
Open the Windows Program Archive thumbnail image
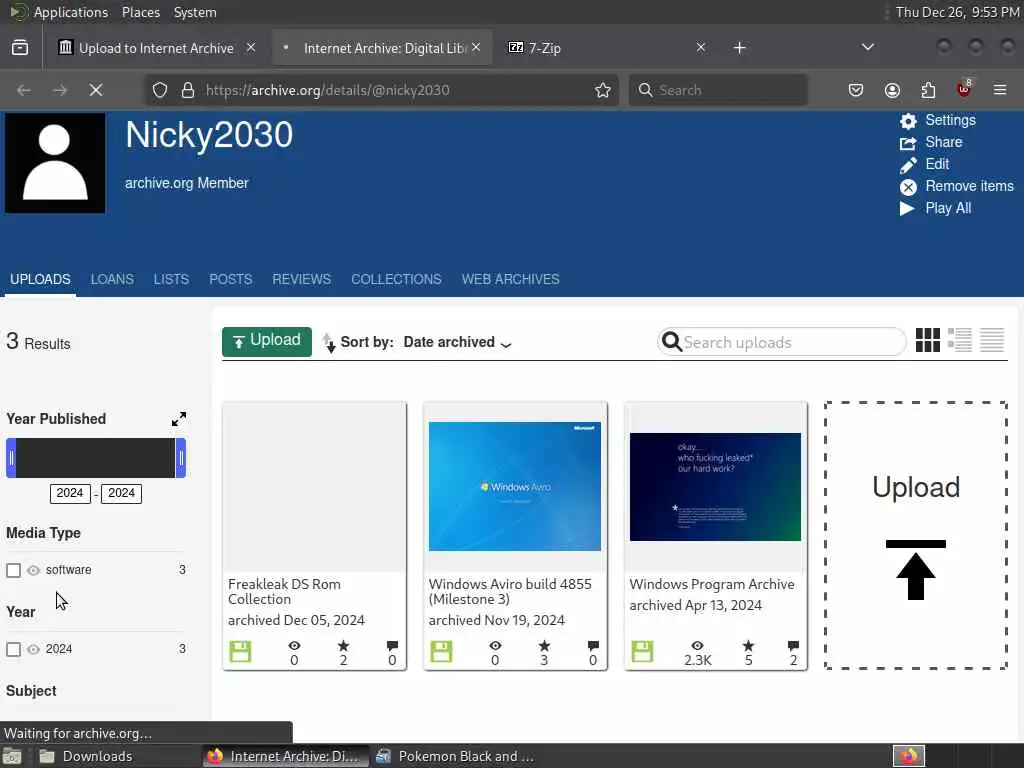pos(715,487)
